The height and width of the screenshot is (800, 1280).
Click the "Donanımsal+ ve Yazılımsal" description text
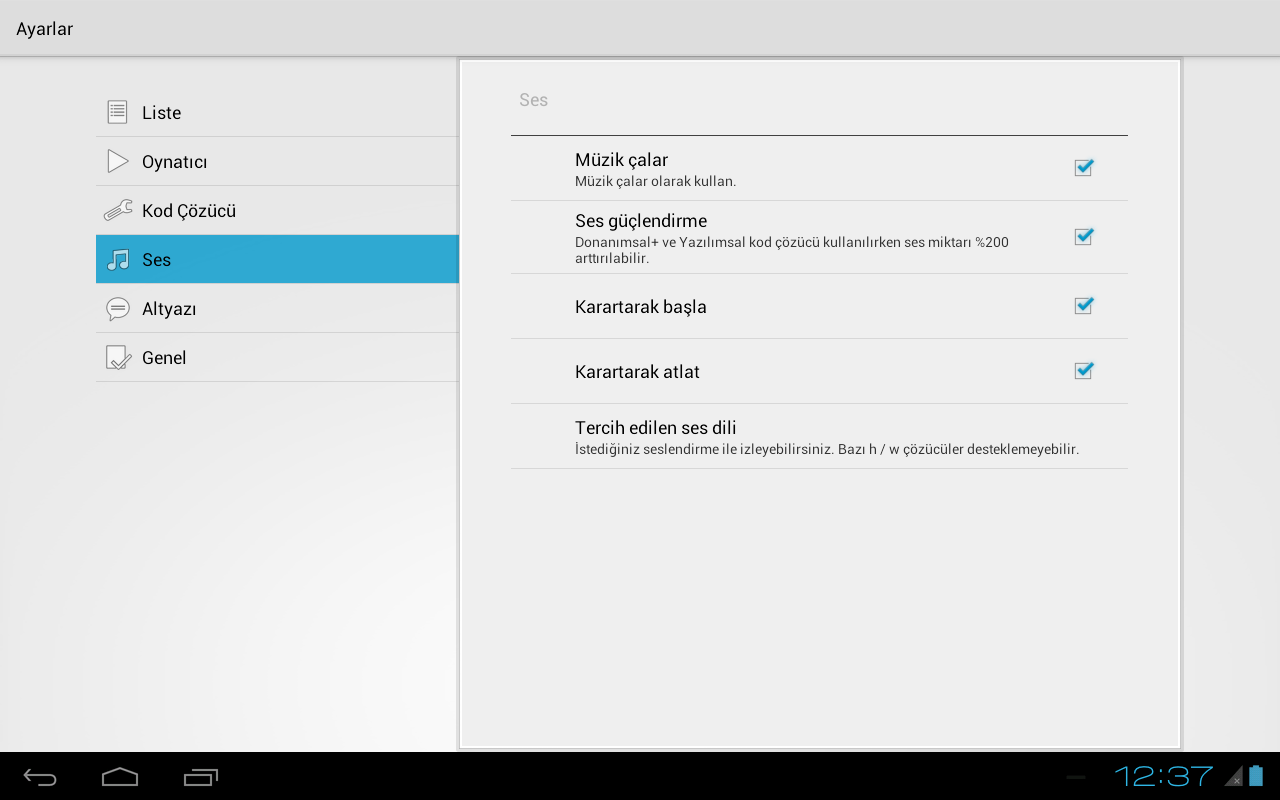(792, 250)
